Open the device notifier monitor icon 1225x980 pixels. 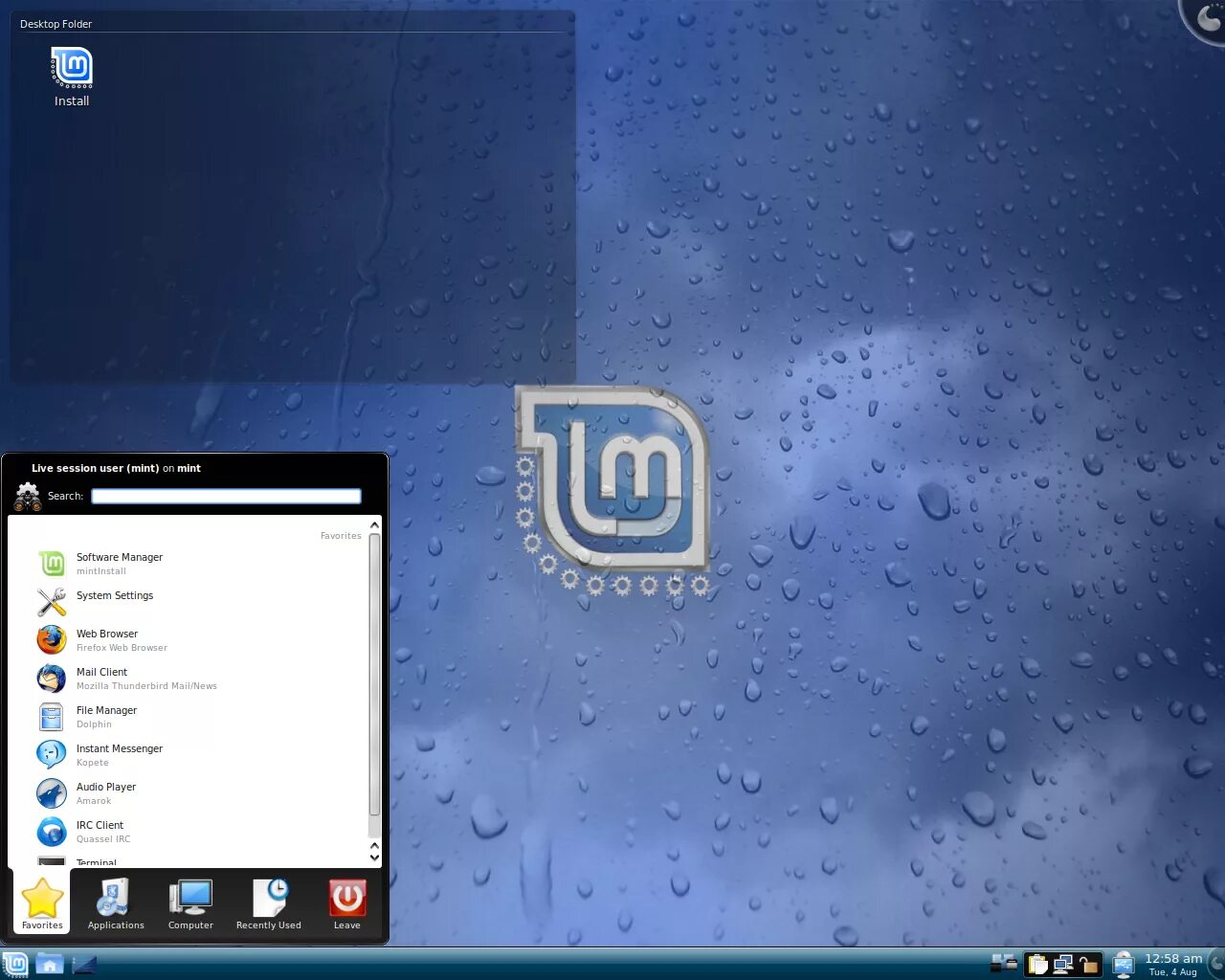click(x=1124, y=964)
